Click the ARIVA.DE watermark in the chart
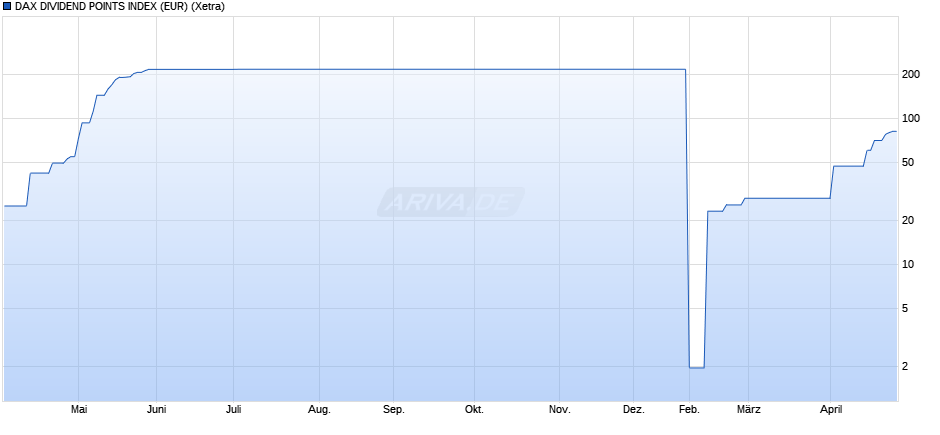940x435 pixels. tap(451, 202)
